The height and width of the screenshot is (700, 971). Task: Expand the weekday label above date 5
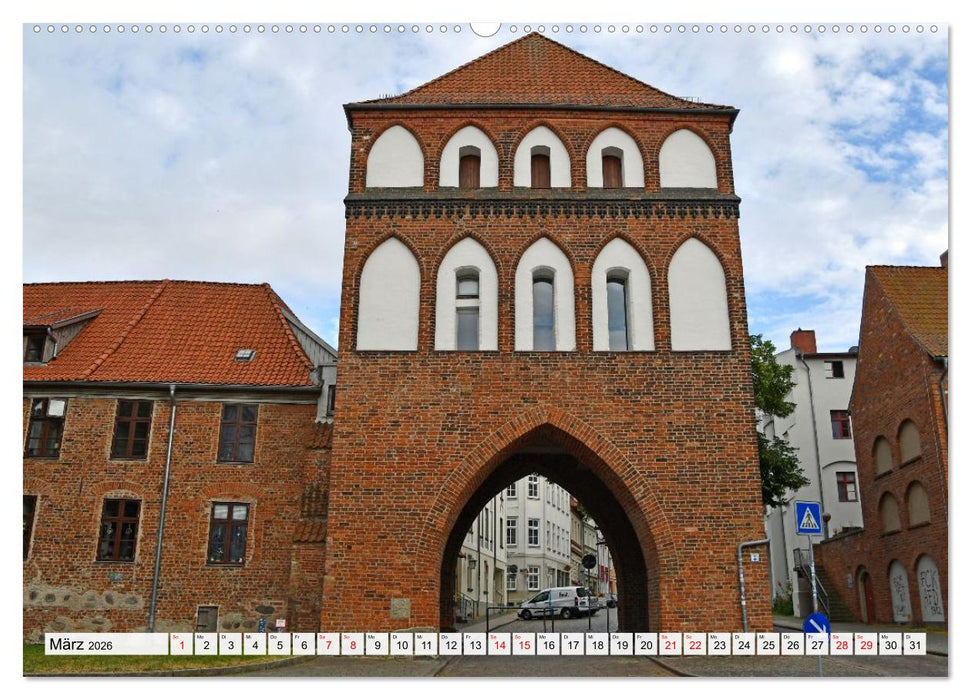pyautogui.click(x=280, y=638)
